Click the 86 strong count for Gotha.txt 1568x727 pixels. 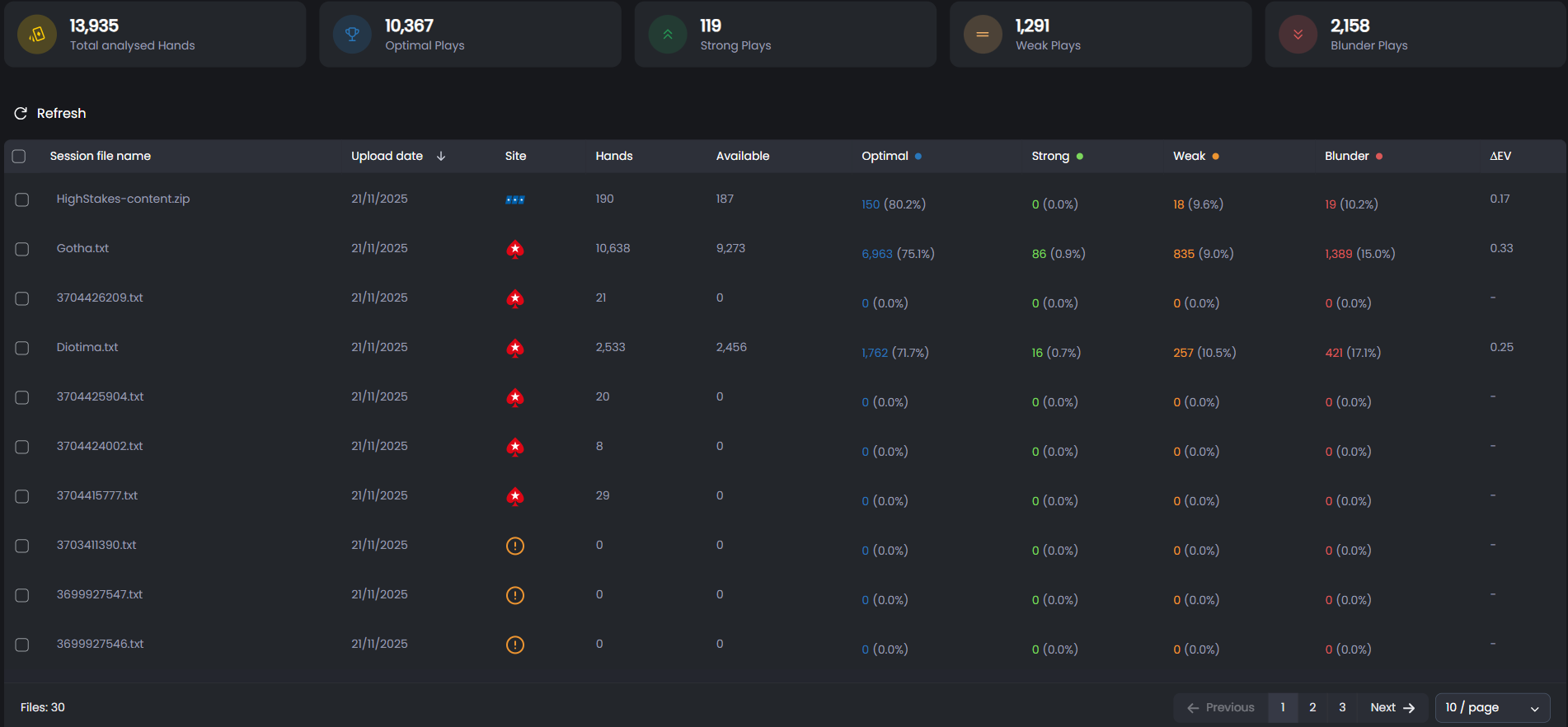(1039, 254)
